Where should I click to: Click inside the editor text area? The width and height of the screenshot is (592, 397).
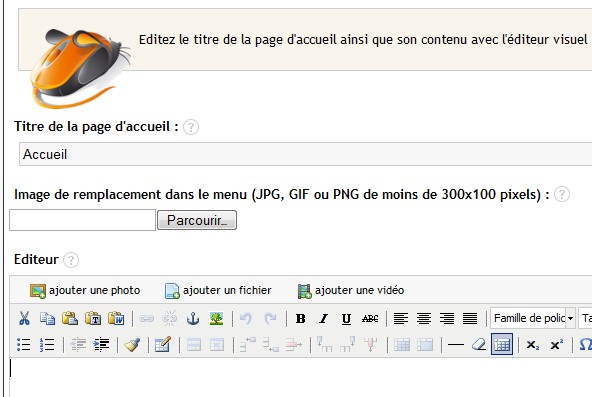coord(301,377)
